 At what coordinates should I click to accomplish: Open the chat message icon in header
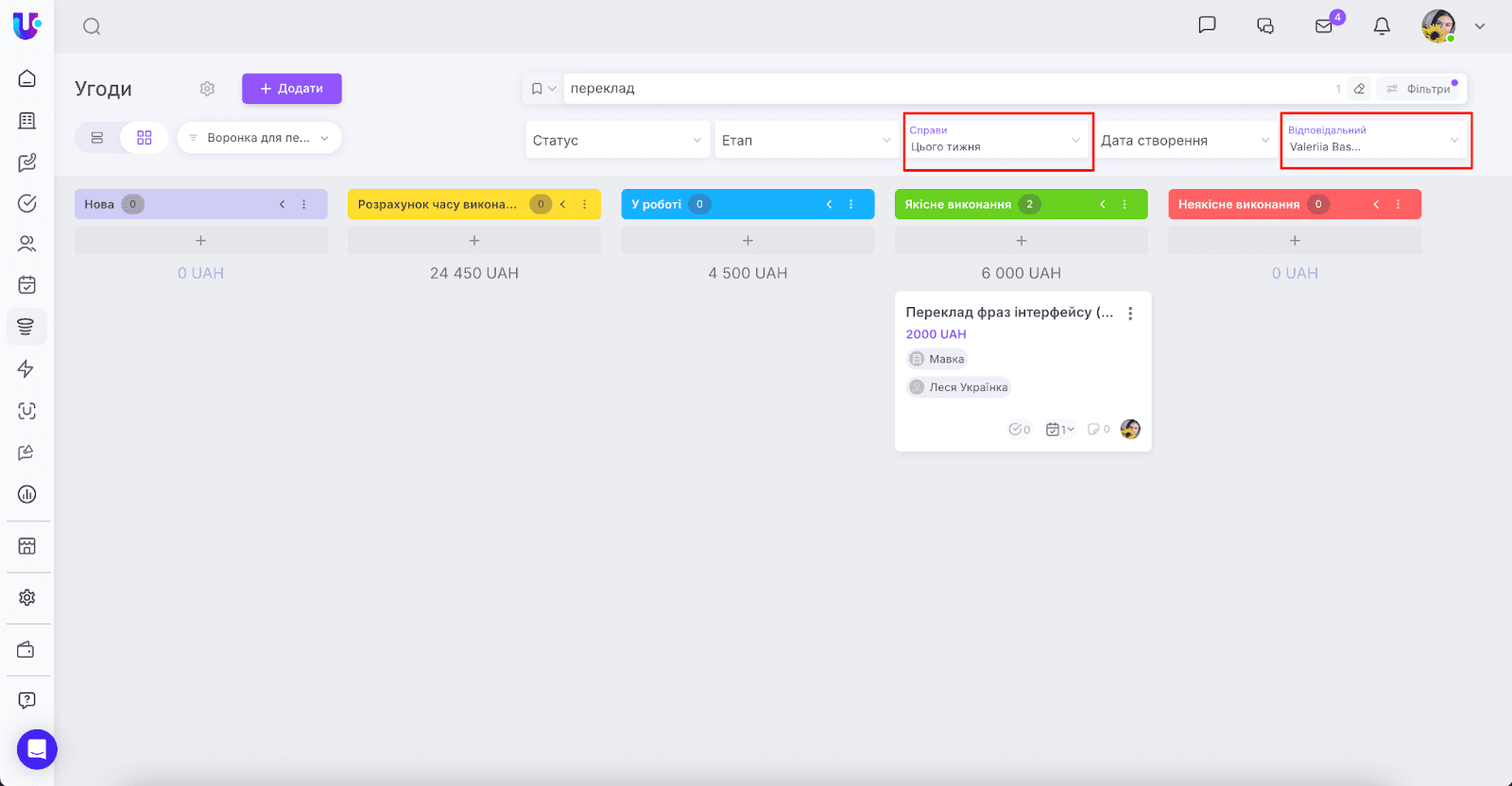(x=1207, y=26)
